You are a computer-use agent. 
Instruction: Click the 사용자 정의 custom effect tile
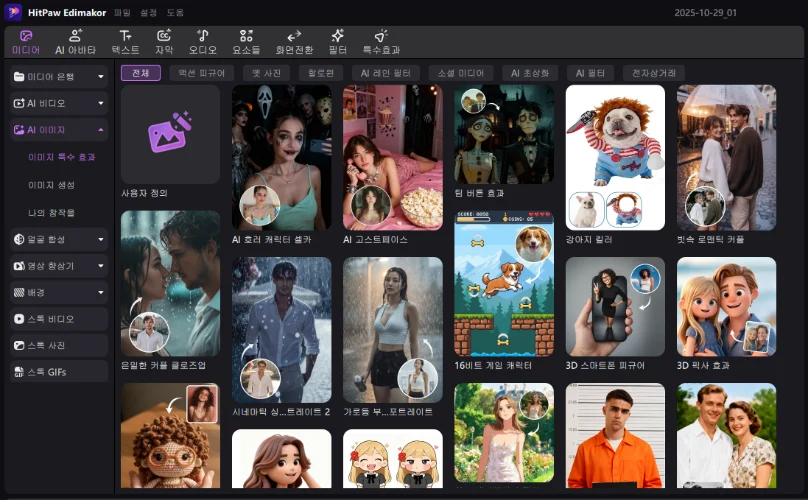click(x=170, y=135)
